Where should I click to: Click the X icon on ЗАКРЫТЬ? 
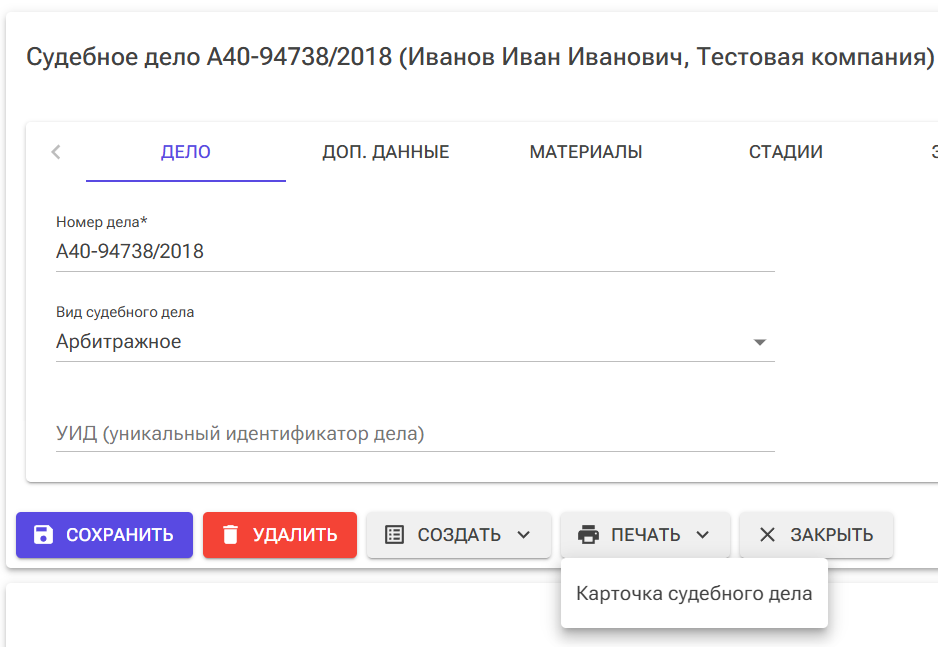point(768,535)
